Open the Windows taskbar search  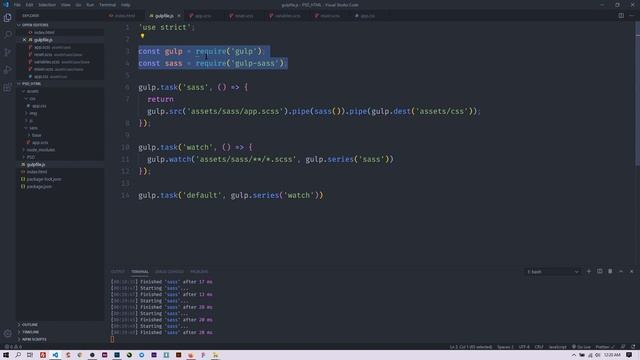[18, 355]
